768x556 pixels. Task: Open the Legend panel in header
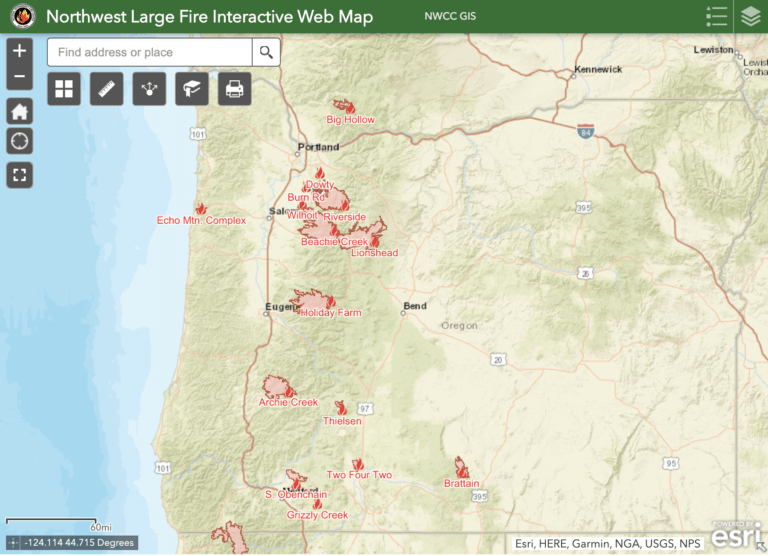[716, 16]
